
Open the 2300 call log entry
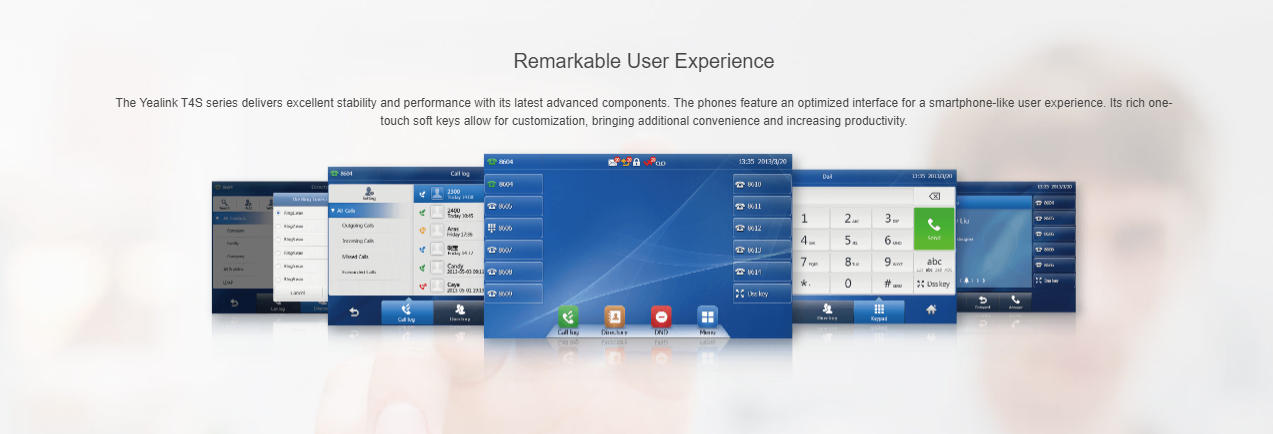tap(449, 193)
